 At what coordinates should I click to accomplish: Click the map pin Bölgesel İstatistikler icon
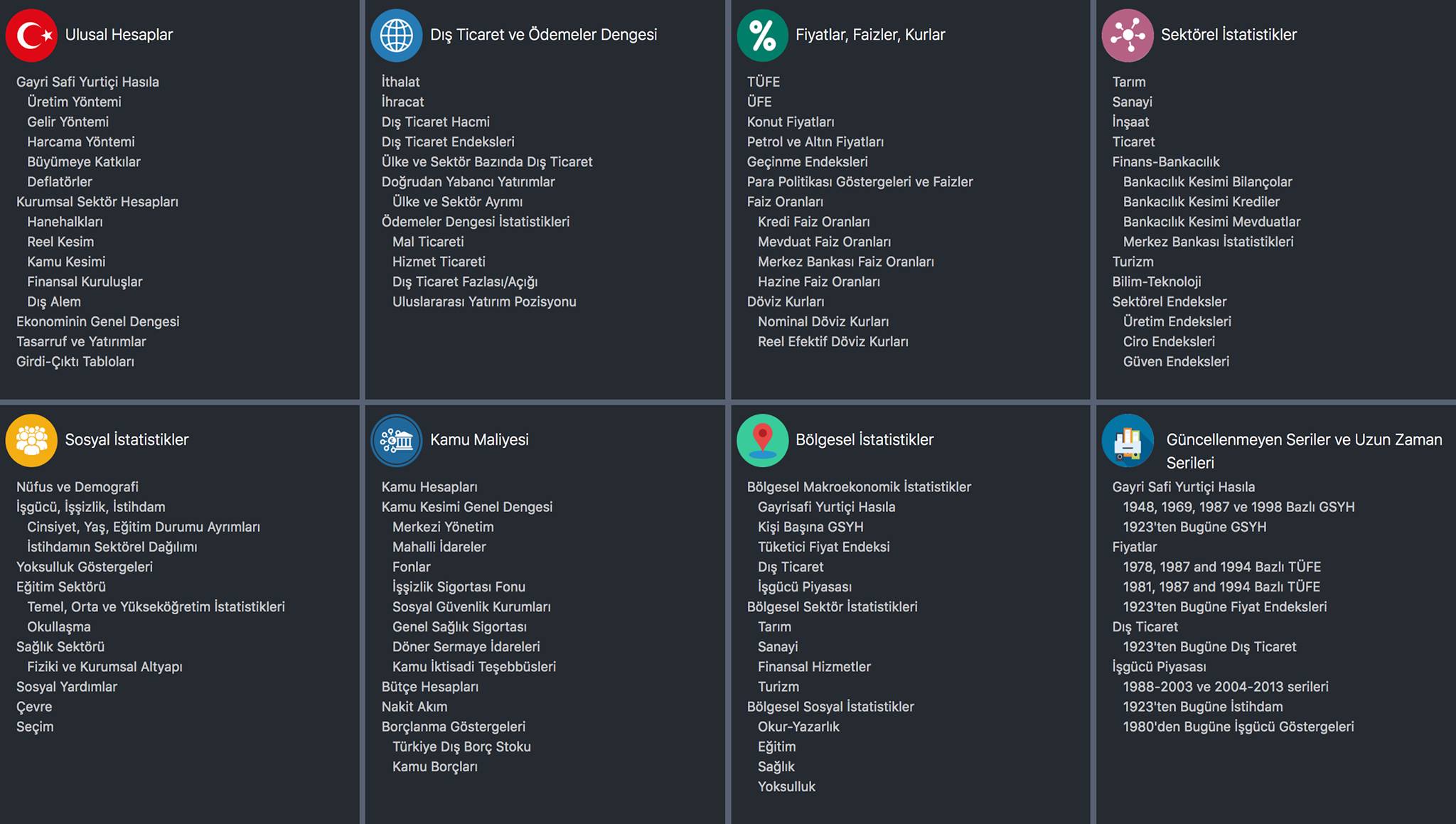(762, 440)
